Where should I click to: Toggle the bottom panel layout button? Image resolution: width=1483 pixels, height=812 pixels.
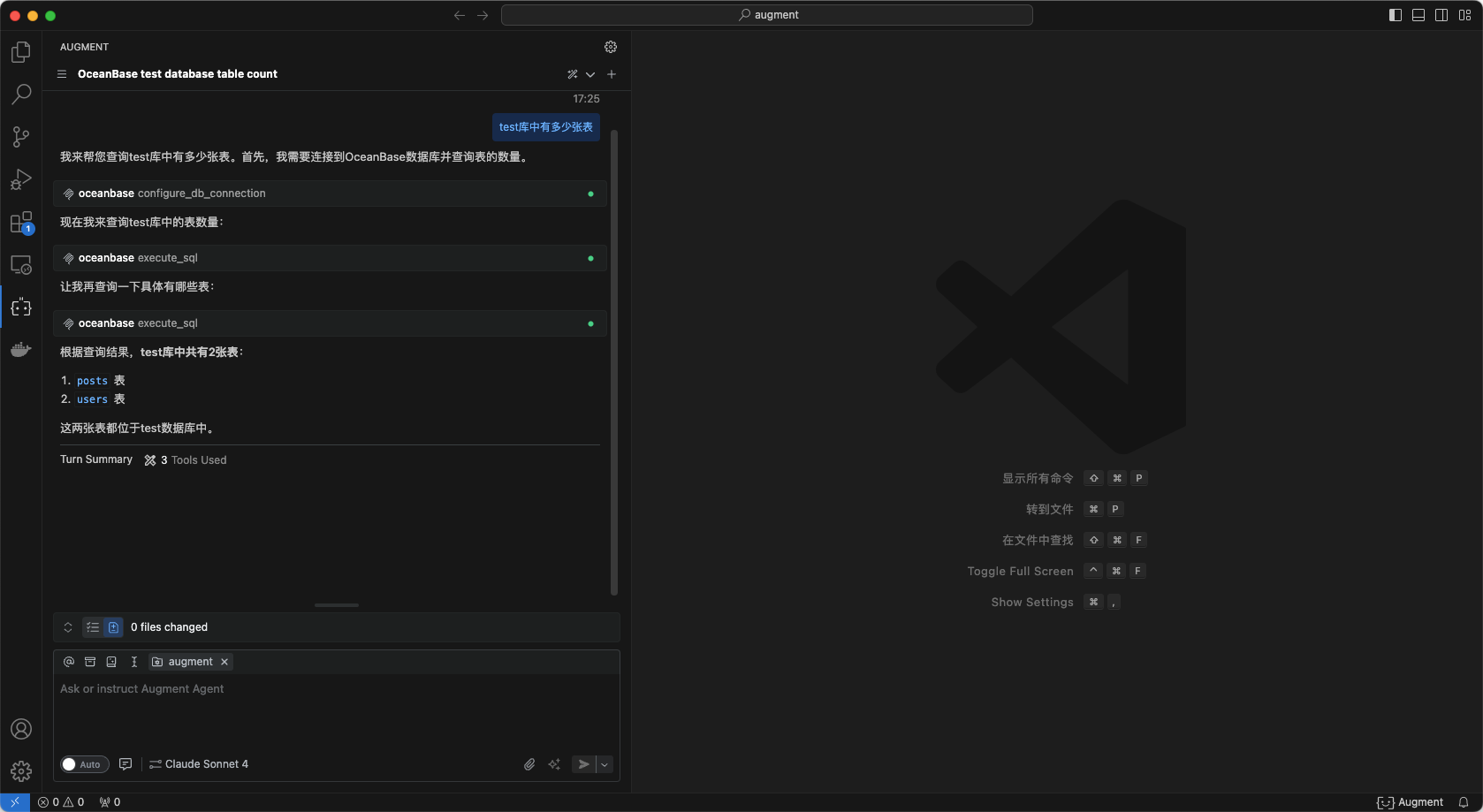pos(1418,15)
